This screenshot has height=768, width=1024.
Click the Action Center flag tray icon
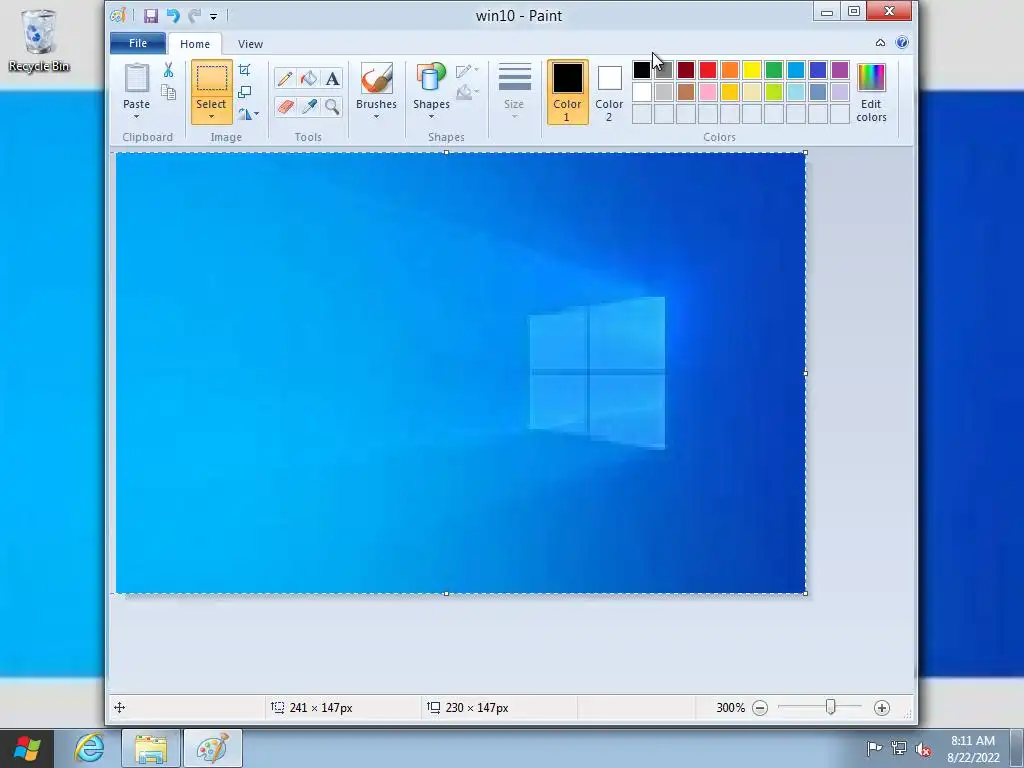click(874, 748)
